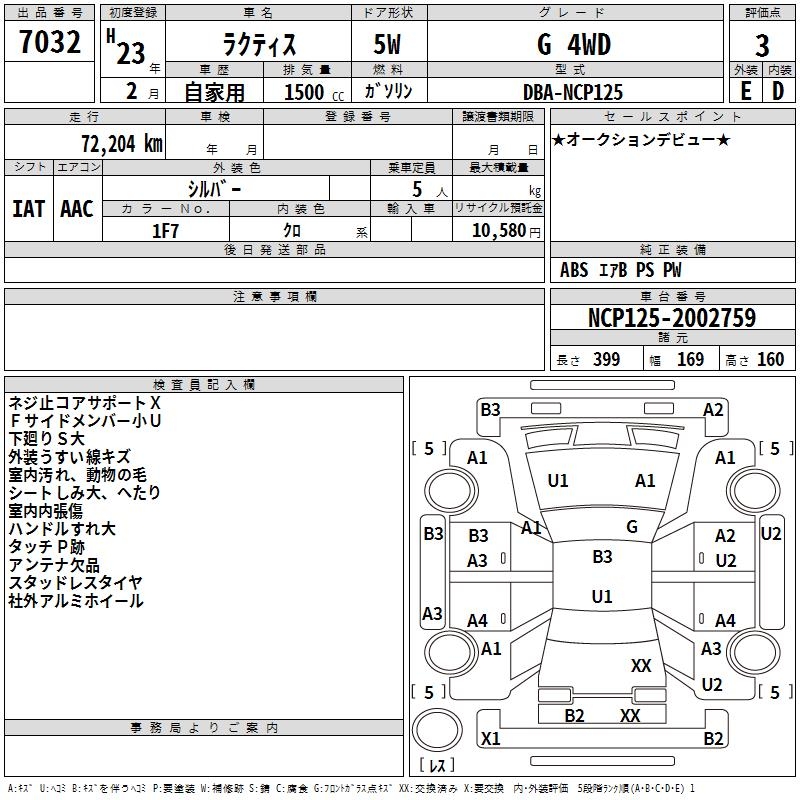
Task: Click the XX mark on rear hatch
Action: [x=641, y=665]
